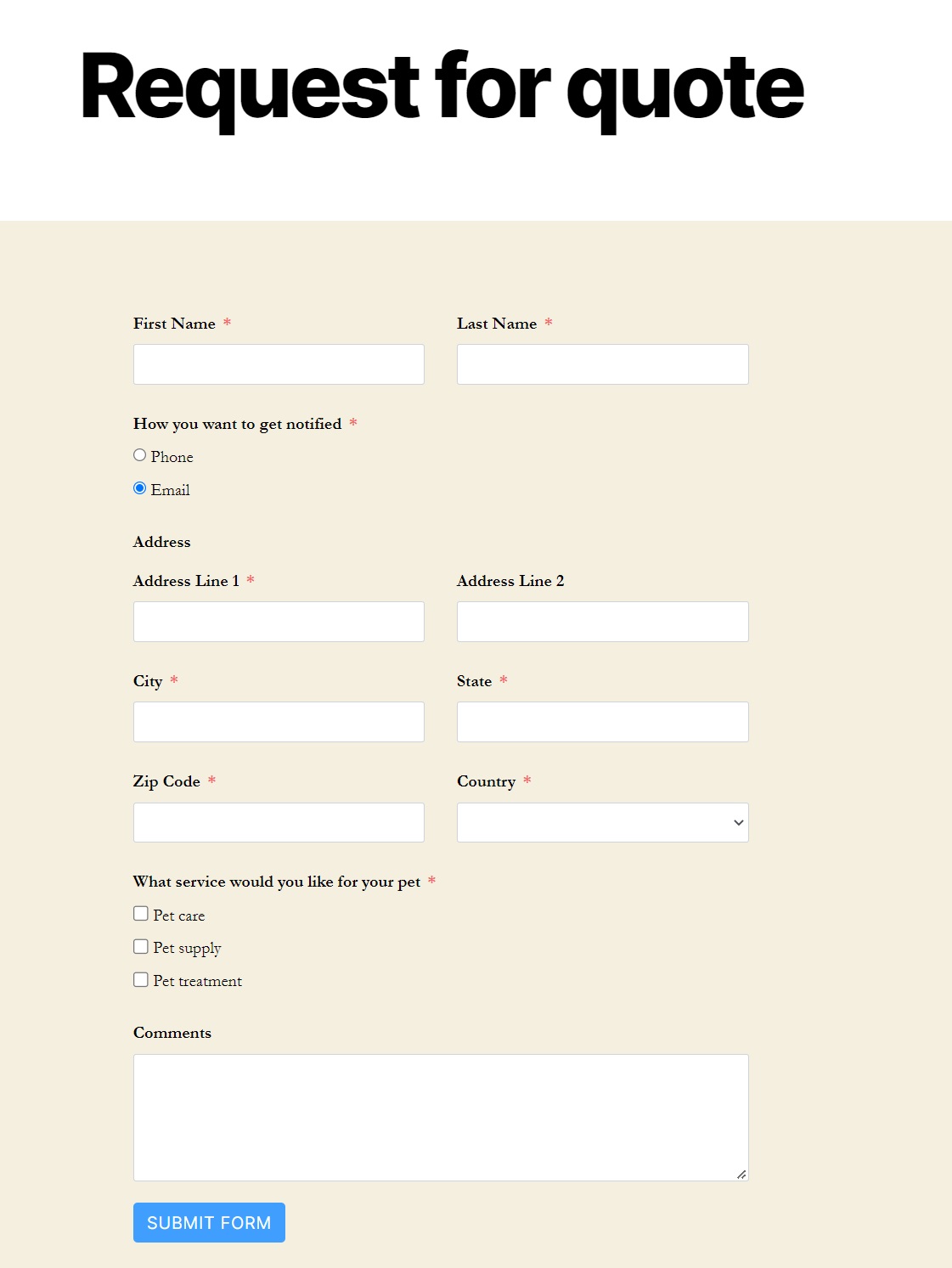Focus the Address Line 2 field

coord(603,622)
